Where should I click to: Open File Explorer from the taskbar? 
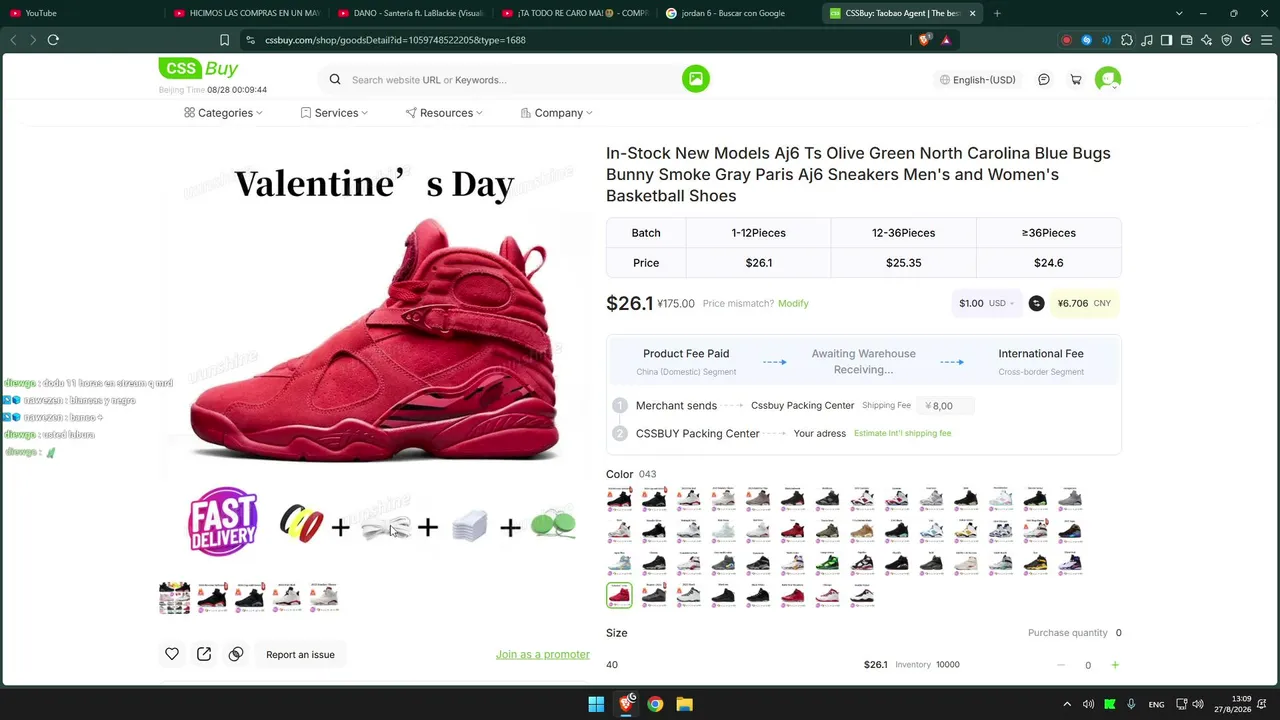(x=685, y=704)
